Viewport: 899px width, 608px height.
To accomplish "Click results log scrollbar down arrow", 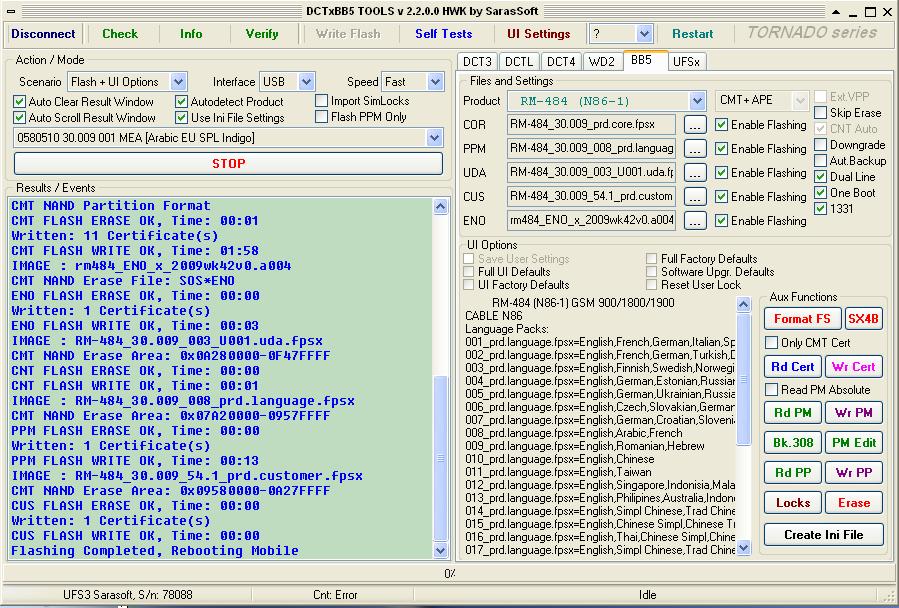I will [x=440, y=551].
